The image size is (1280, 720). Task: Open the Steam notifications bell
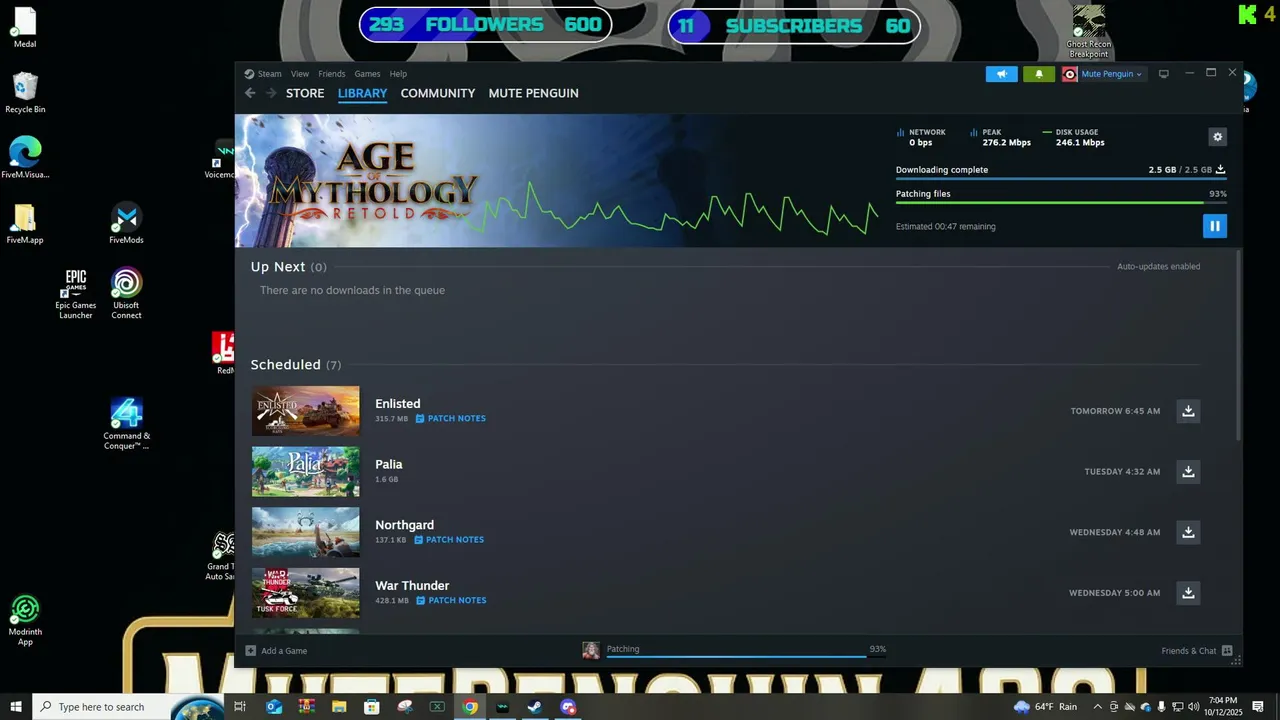[x=1039, y=74]
